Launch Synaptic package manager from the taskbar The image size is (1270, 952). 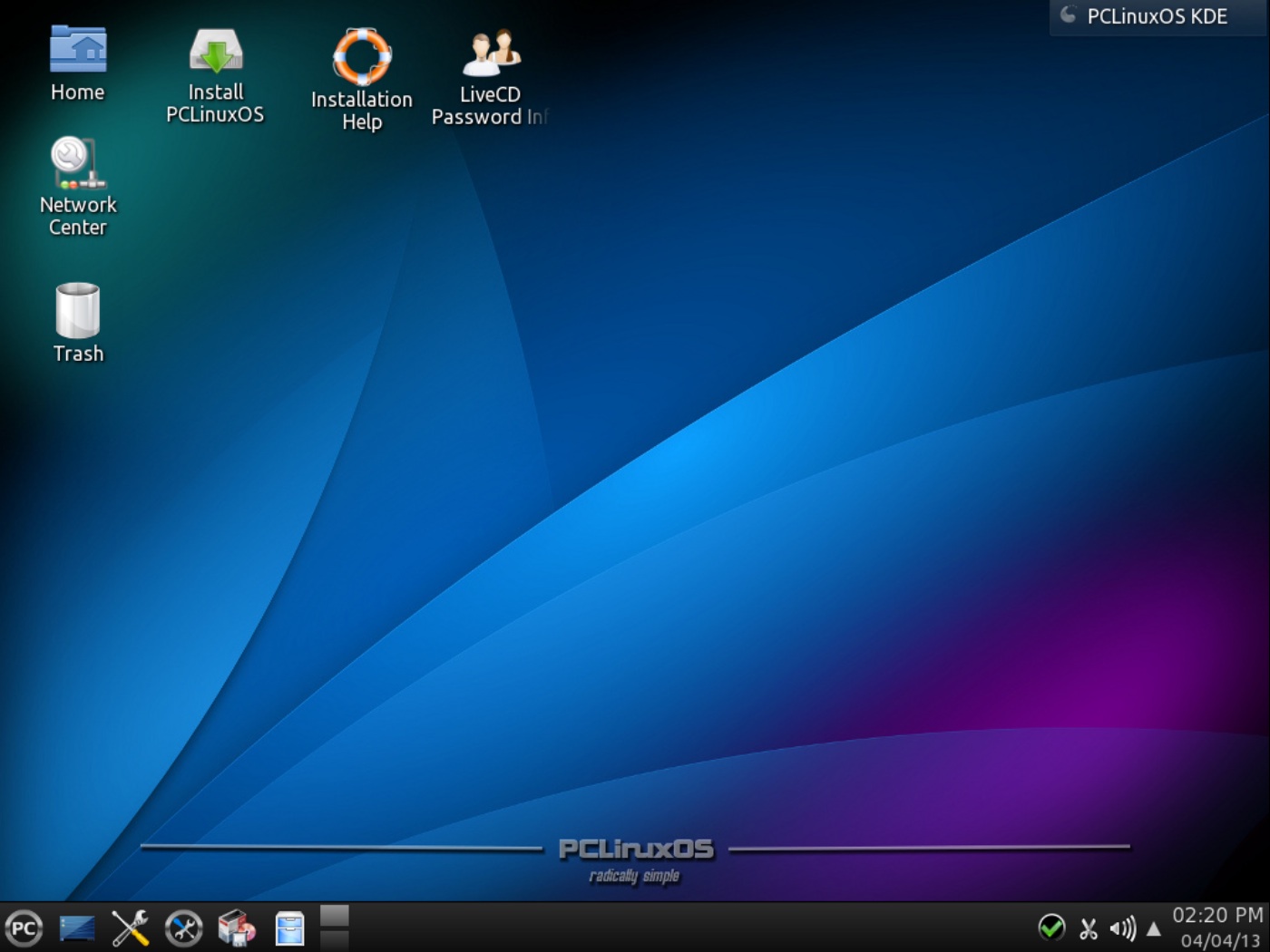click(x=235, y=927)
